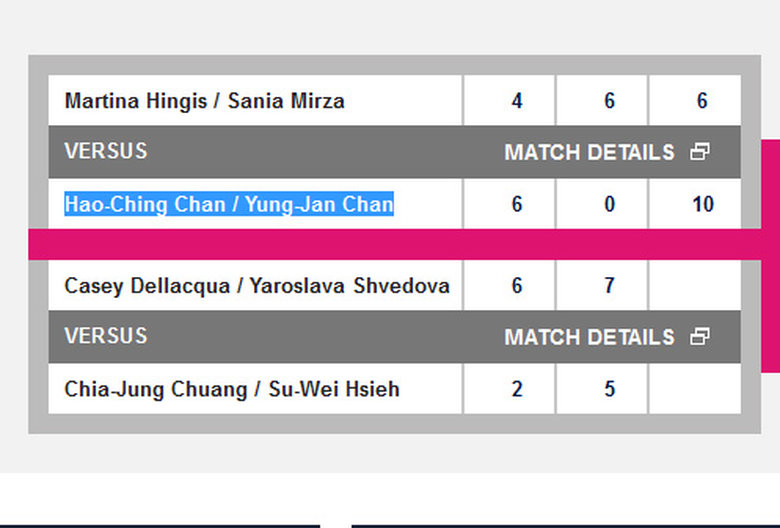Image resolution: width=780 pixels, height=528 pixels.
Task: Click the empty third set cell for Chuang/Hsieh
Action: pos(695,389)
